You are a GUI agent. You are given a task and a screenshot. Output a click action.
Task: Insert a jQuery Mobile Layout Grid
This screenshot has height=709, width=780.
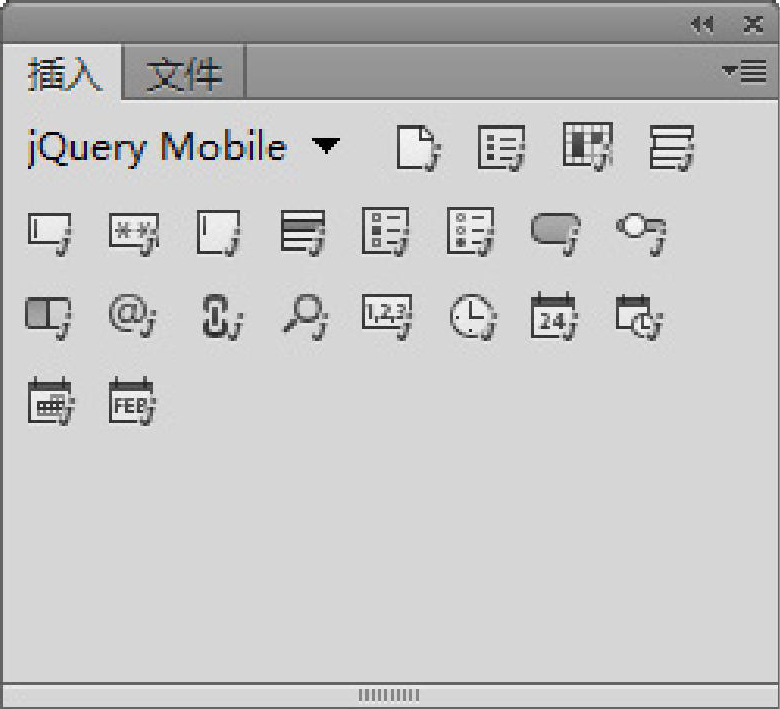pyautogui.click(x=587, y=147)
